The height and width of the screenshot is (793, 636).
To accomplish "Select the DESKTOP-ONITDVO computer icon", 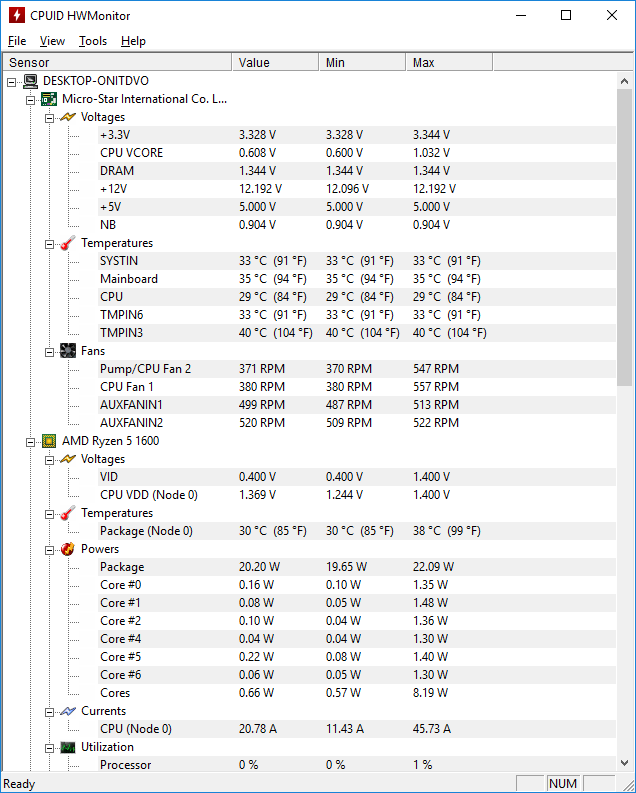I will point(30,81).
